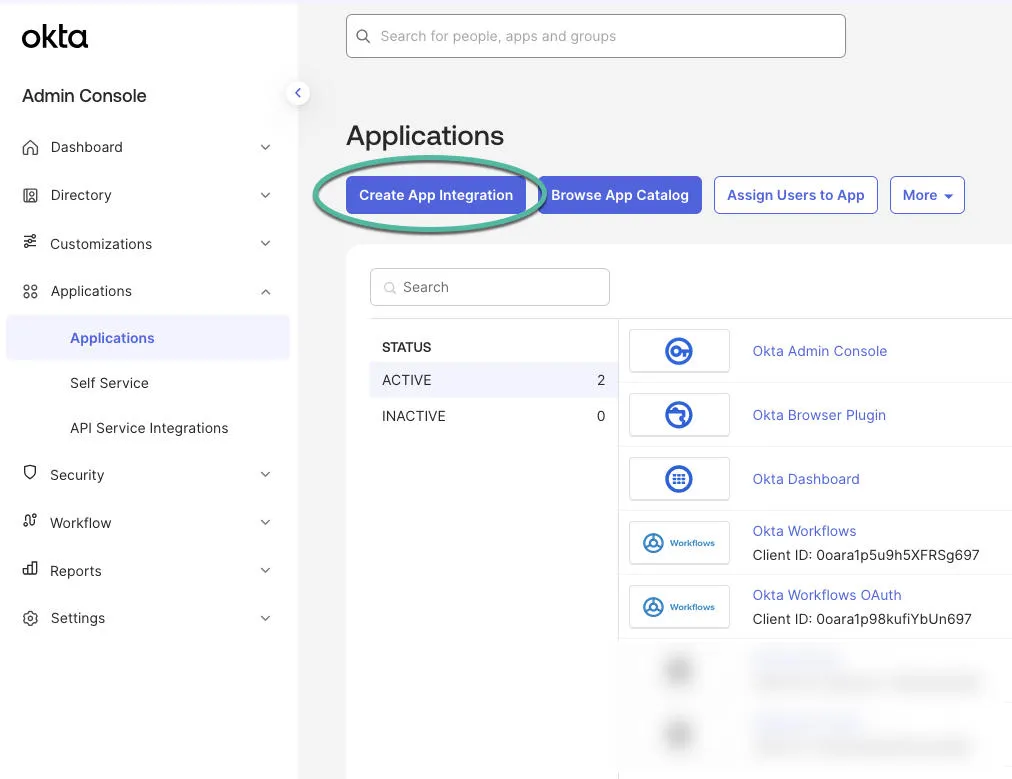
Task: Click the Directory icon in sidebar
Action: tap(30, 196)
